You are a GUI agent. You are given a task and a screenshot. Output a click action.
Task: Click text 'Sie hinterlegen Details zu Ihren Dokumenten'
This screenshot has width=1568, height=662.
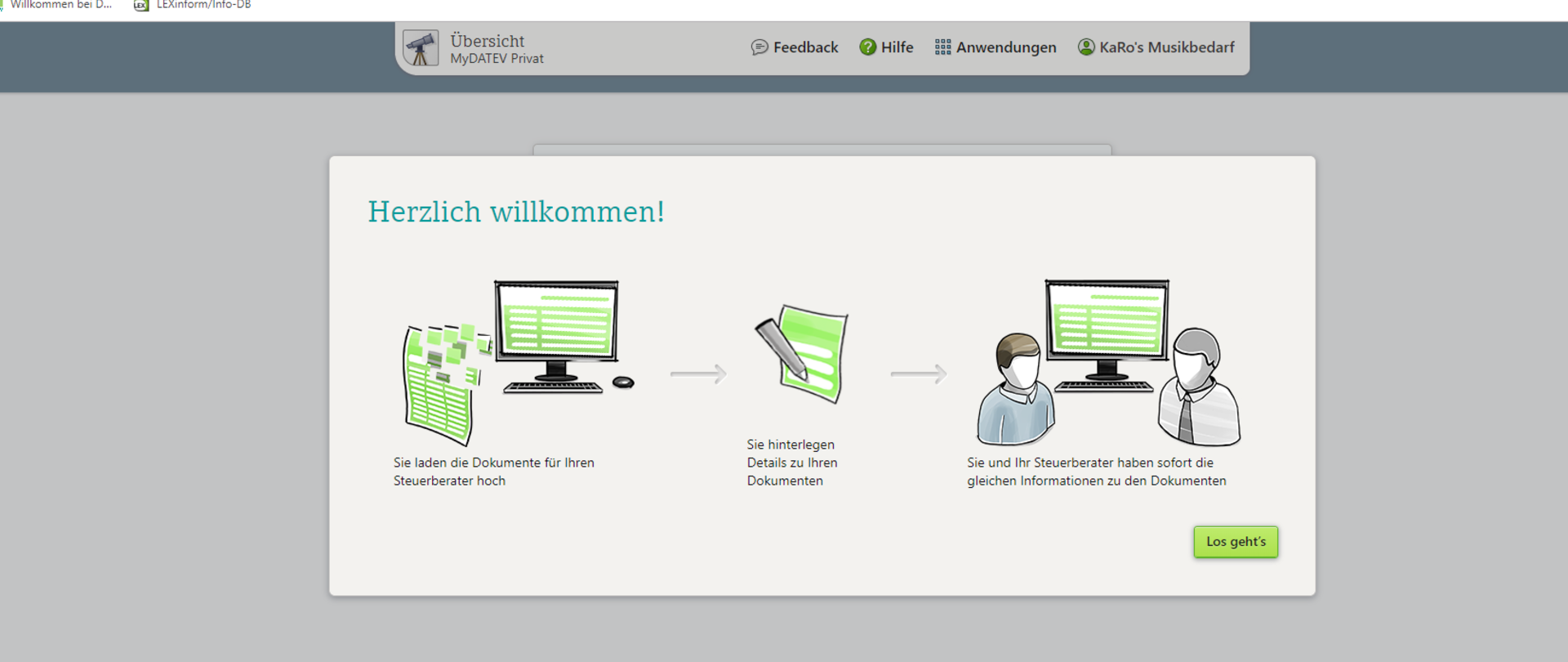792,463
